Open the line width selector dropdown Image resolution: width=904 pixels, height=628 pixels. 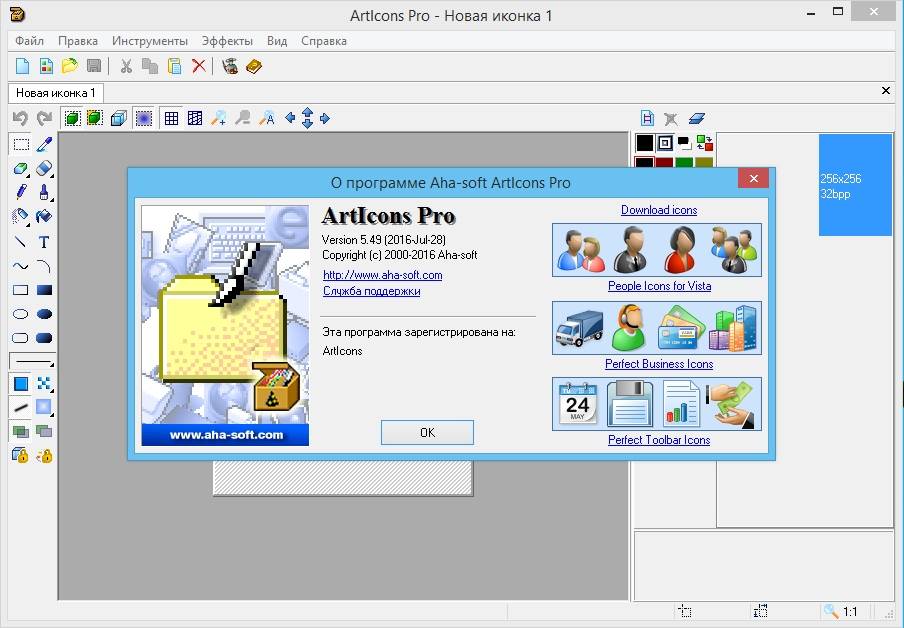tap(33, 362)
